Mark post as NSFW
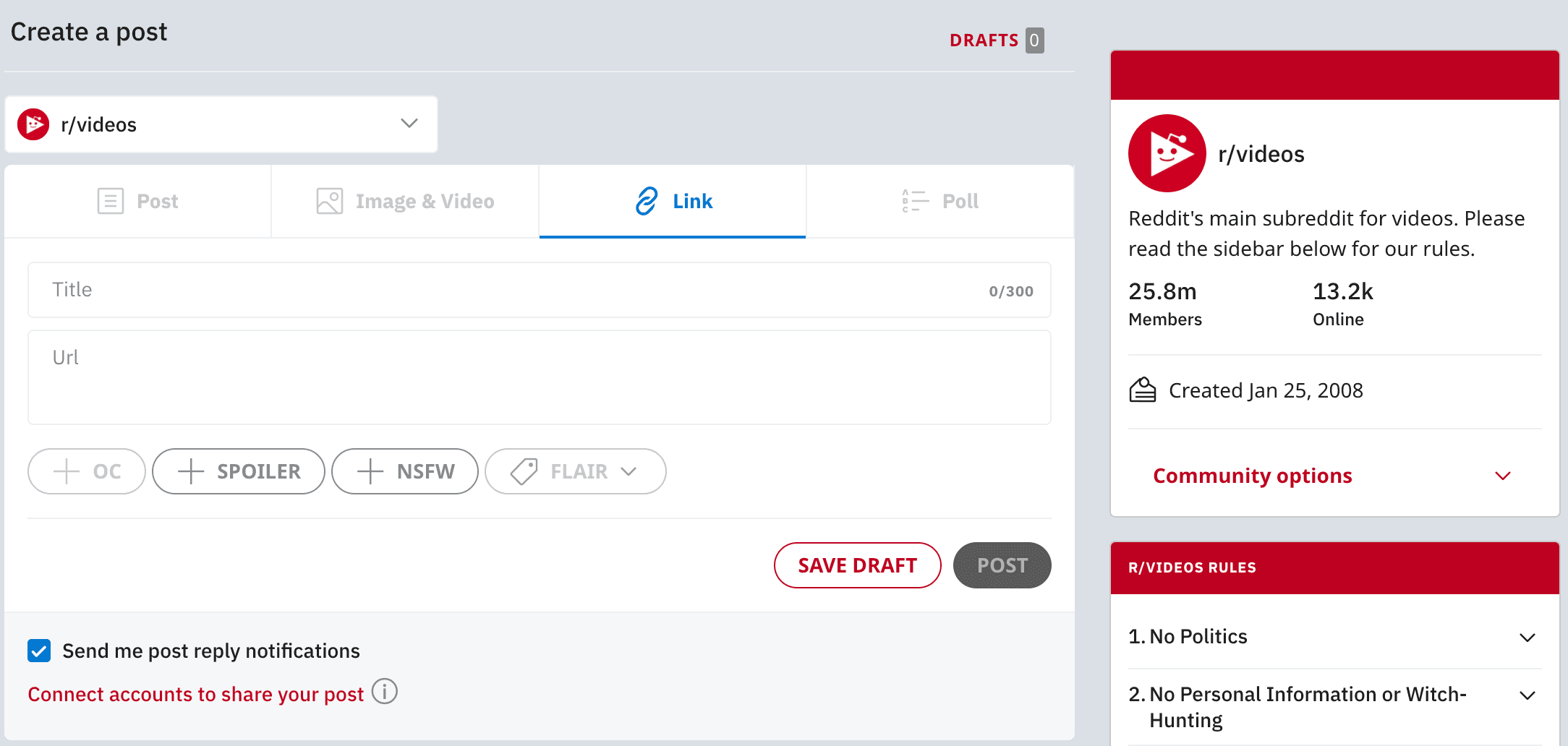The image size is (1568, 746). (405, 471)
